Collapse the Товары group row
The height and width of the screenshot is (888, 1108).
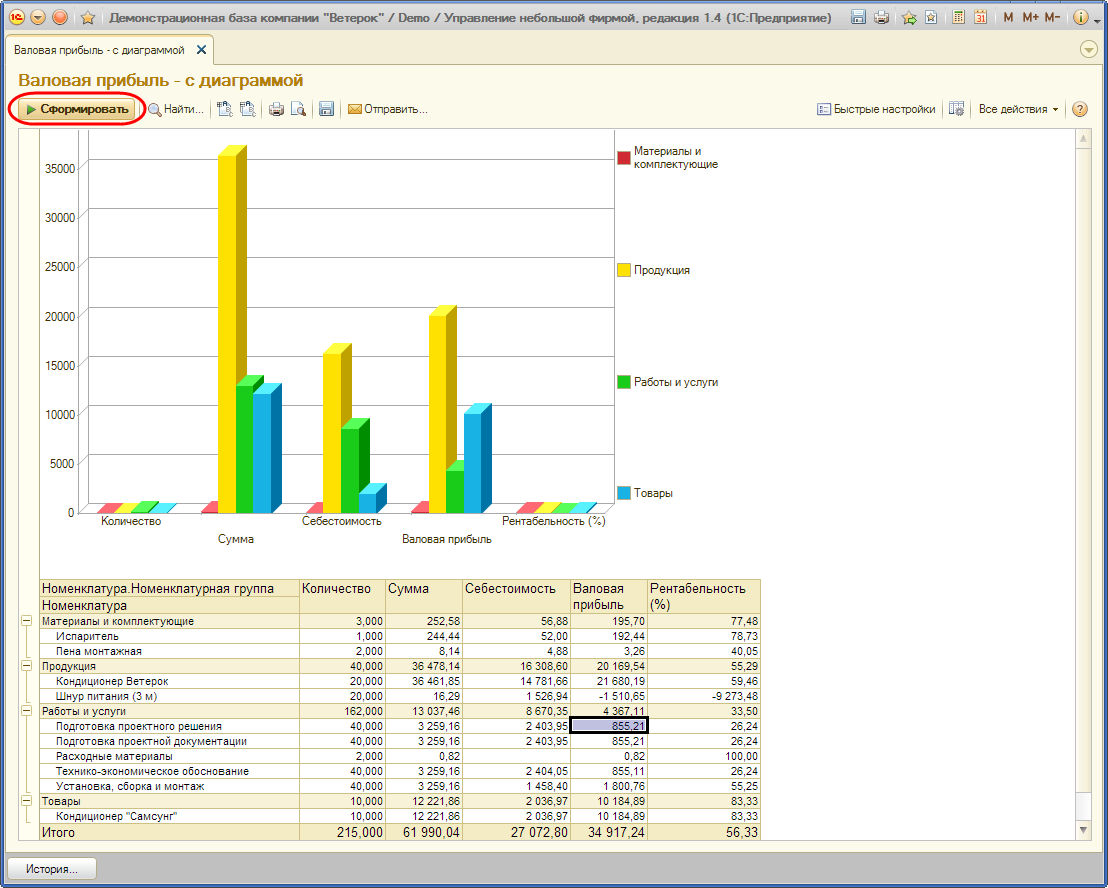(27, 800)
